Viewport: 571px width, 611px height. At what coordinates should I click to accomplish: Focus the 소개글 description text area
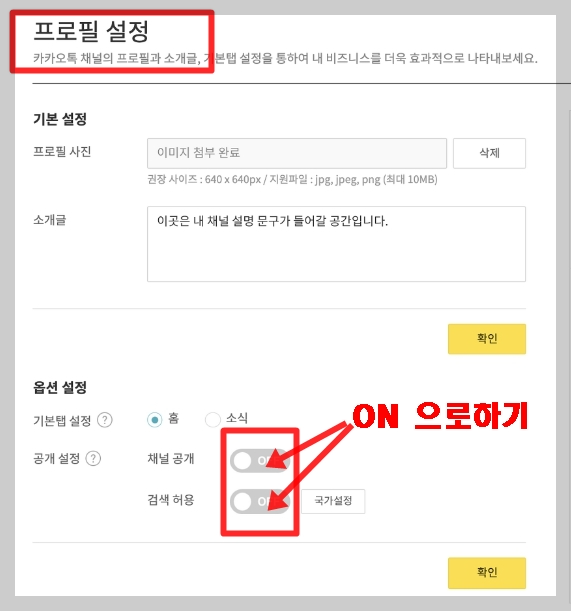pyautogui.click(x=336, y=244)
